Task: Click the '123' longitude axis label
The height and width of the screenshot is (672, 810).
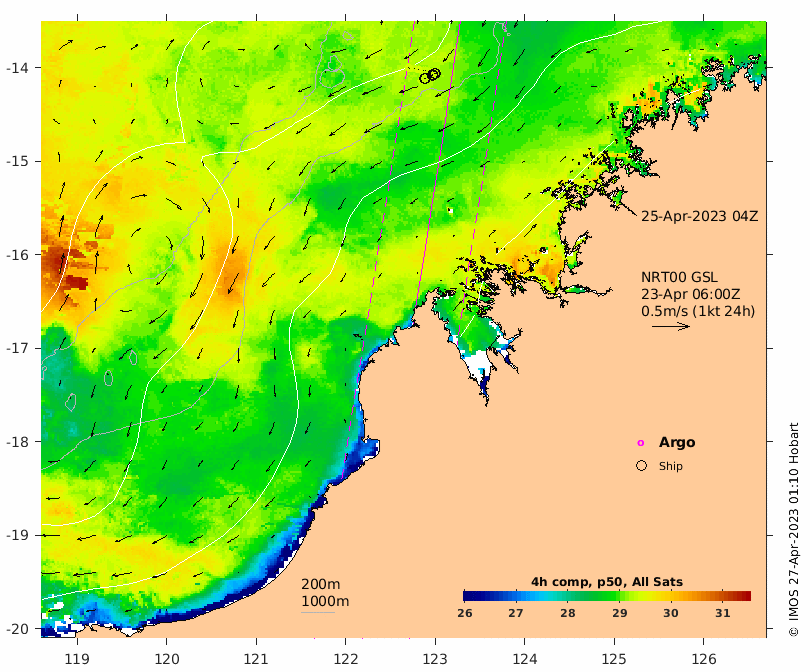Action: 435,659
